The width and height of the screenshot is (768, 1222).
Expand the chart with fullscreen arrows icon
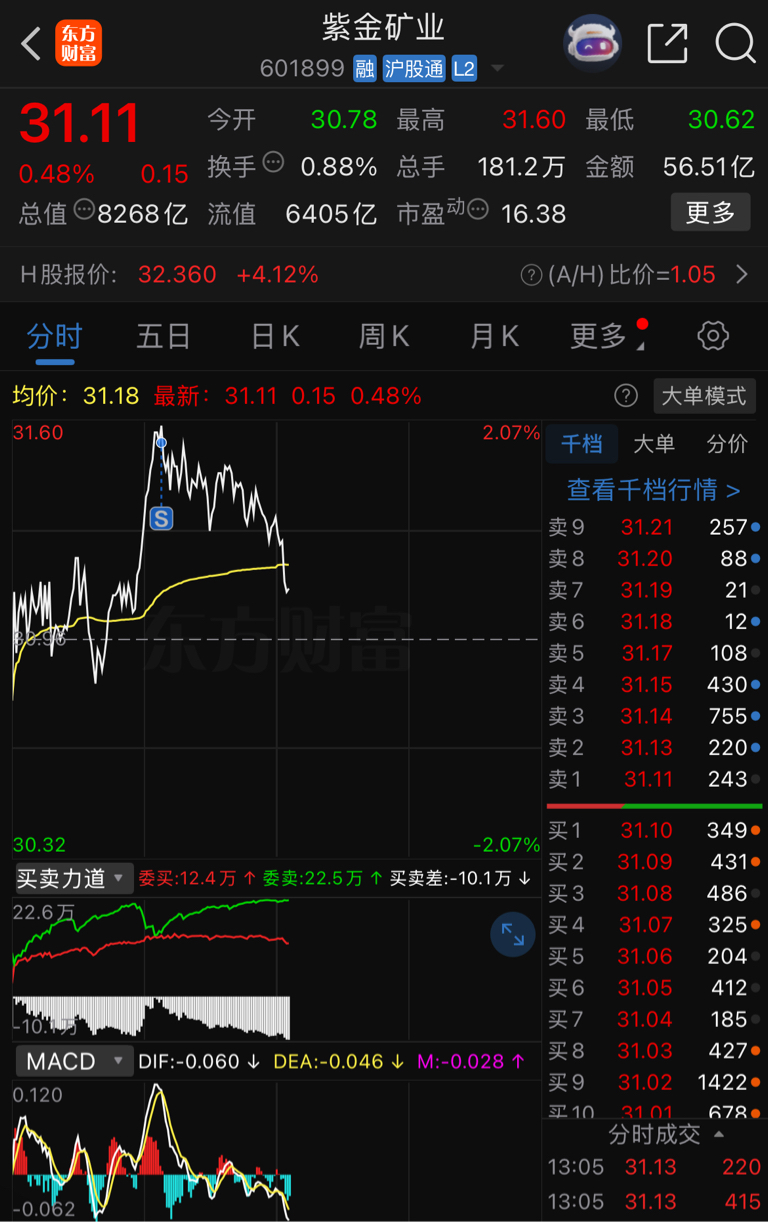tap(513, 935)
